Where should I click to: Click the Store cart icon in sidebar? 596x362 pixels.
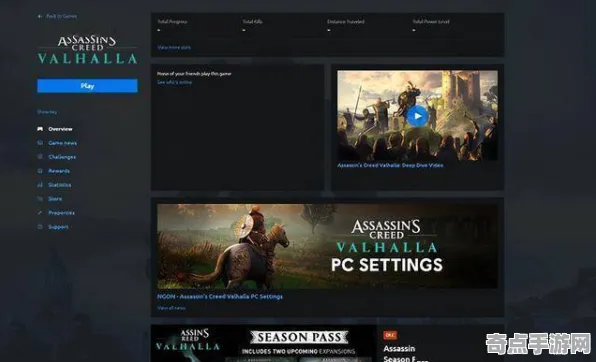[40, 198]
